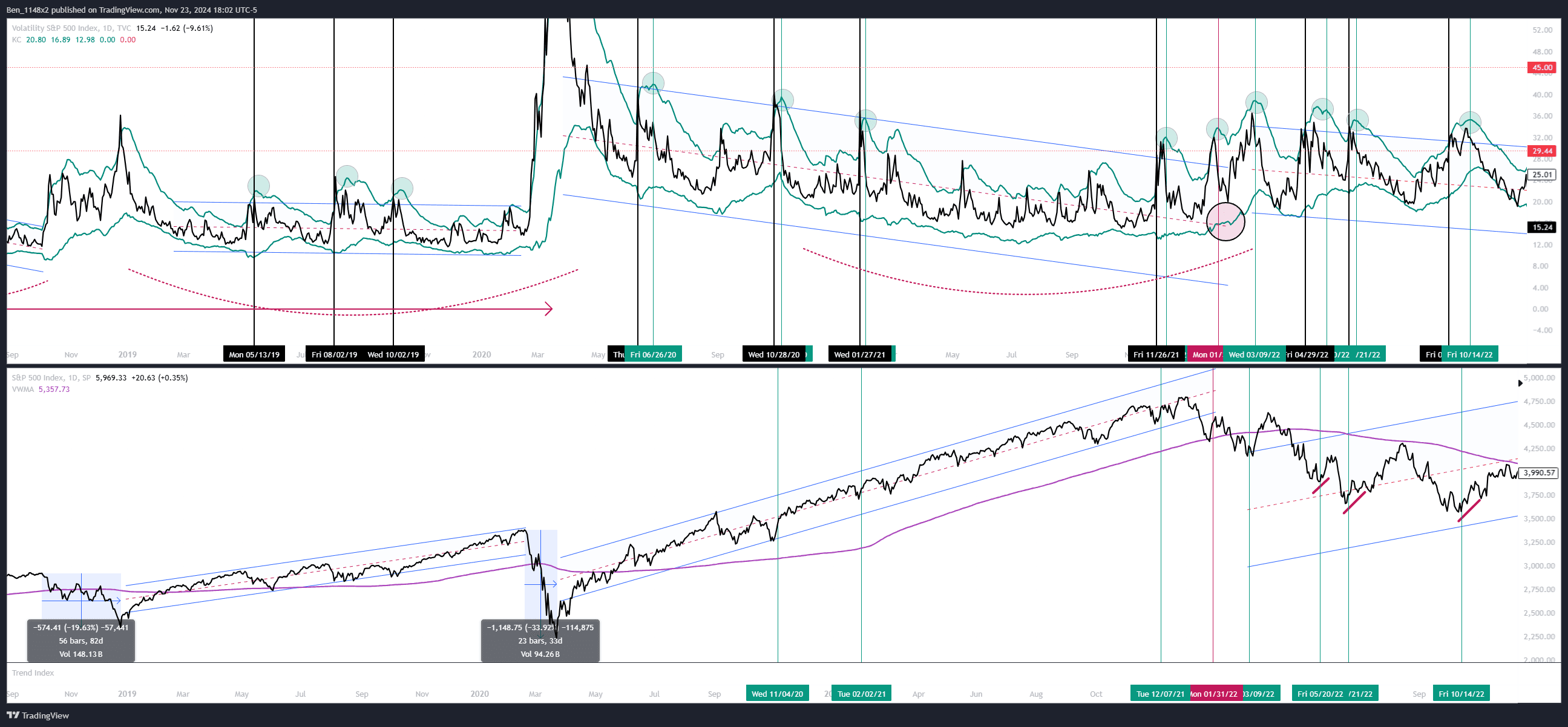Image resolution: width=1568 pixels, height=727 pixels.
Task: Click the red 29.44 price level label
Action: coord(1542,151)
